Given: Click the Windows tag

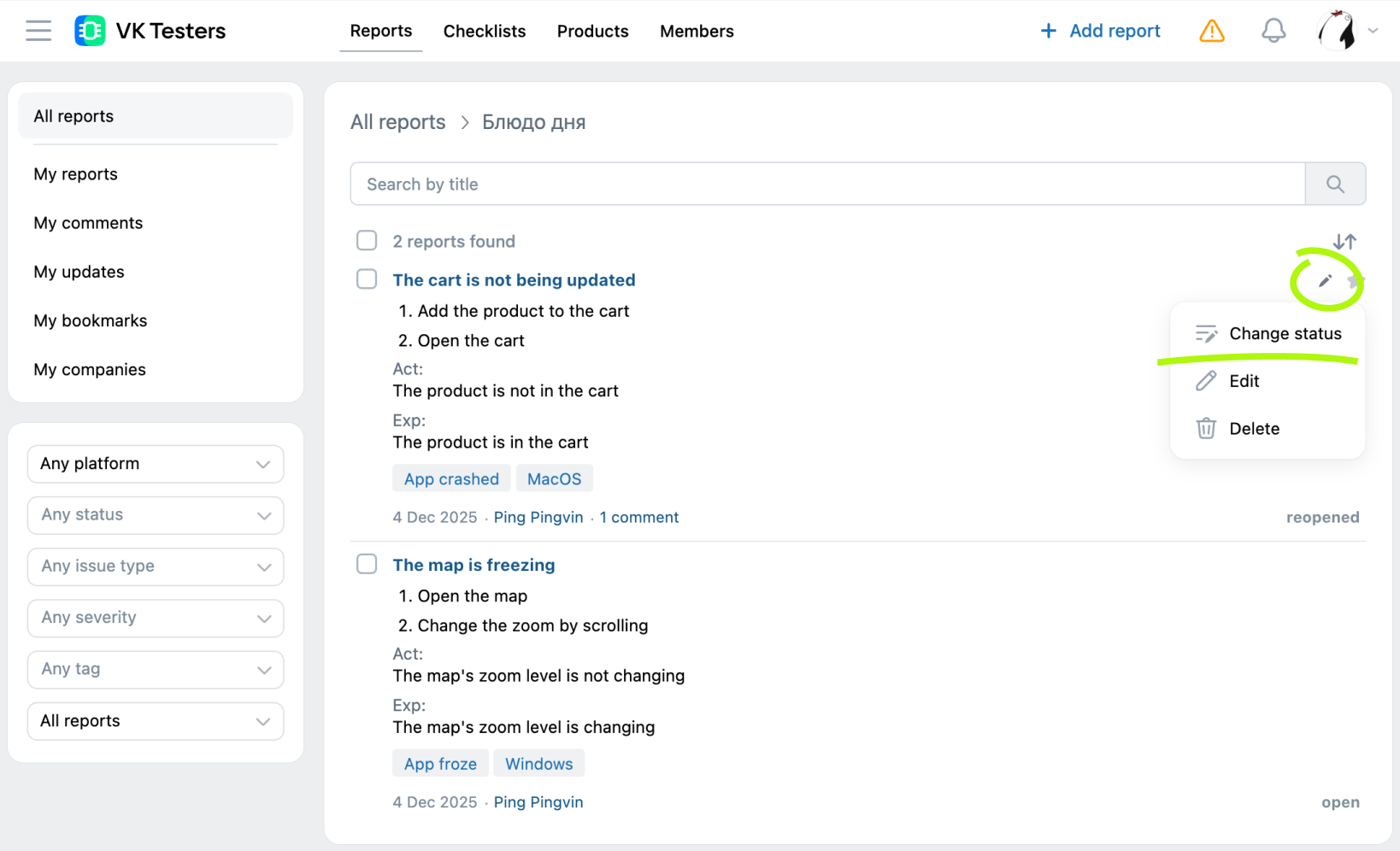Looking at the screenshot, I should [x=538, y=764].
